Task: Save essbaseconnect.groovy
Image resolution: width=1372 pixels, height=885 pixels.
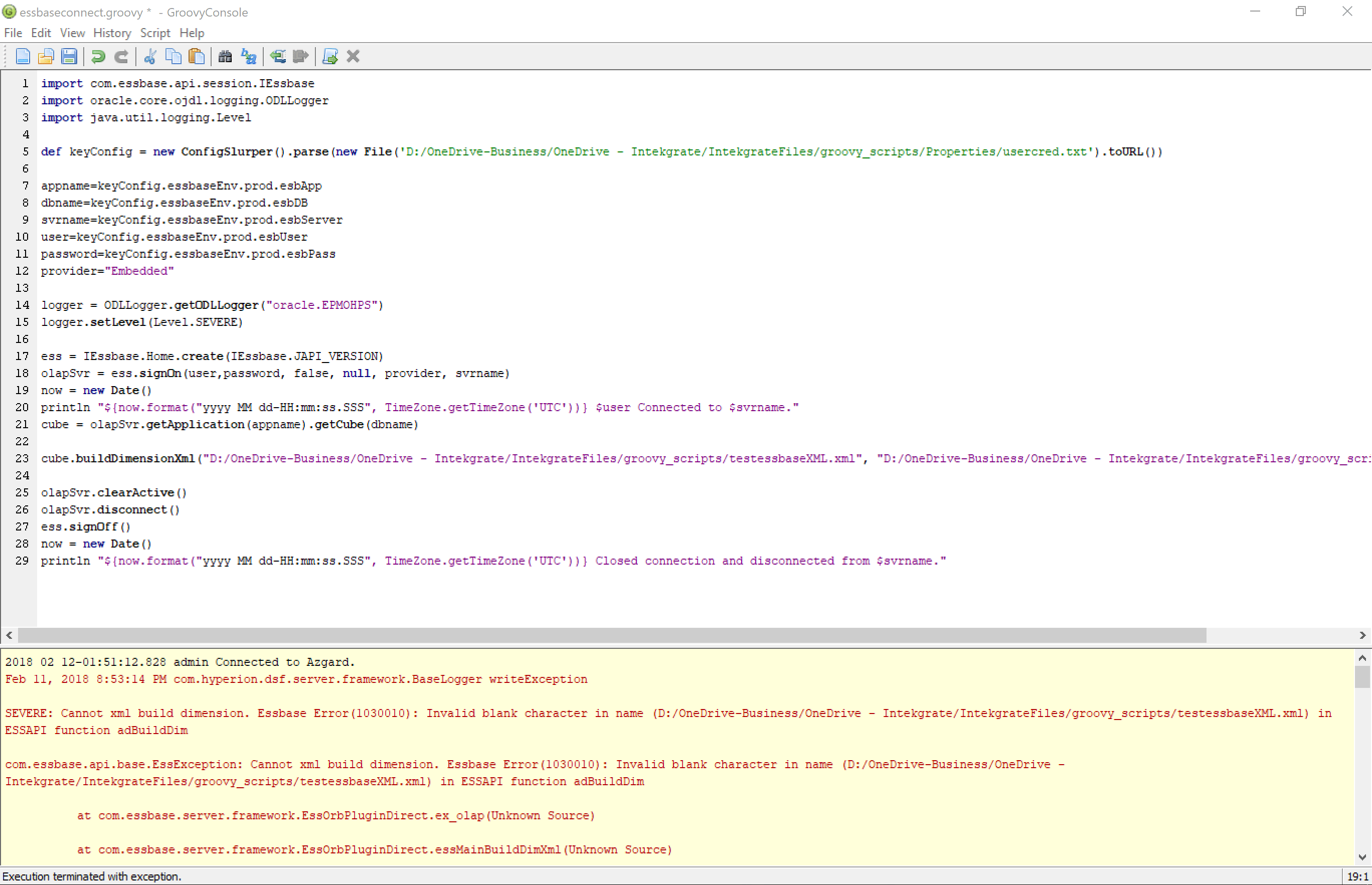Action: pos(69,56)
